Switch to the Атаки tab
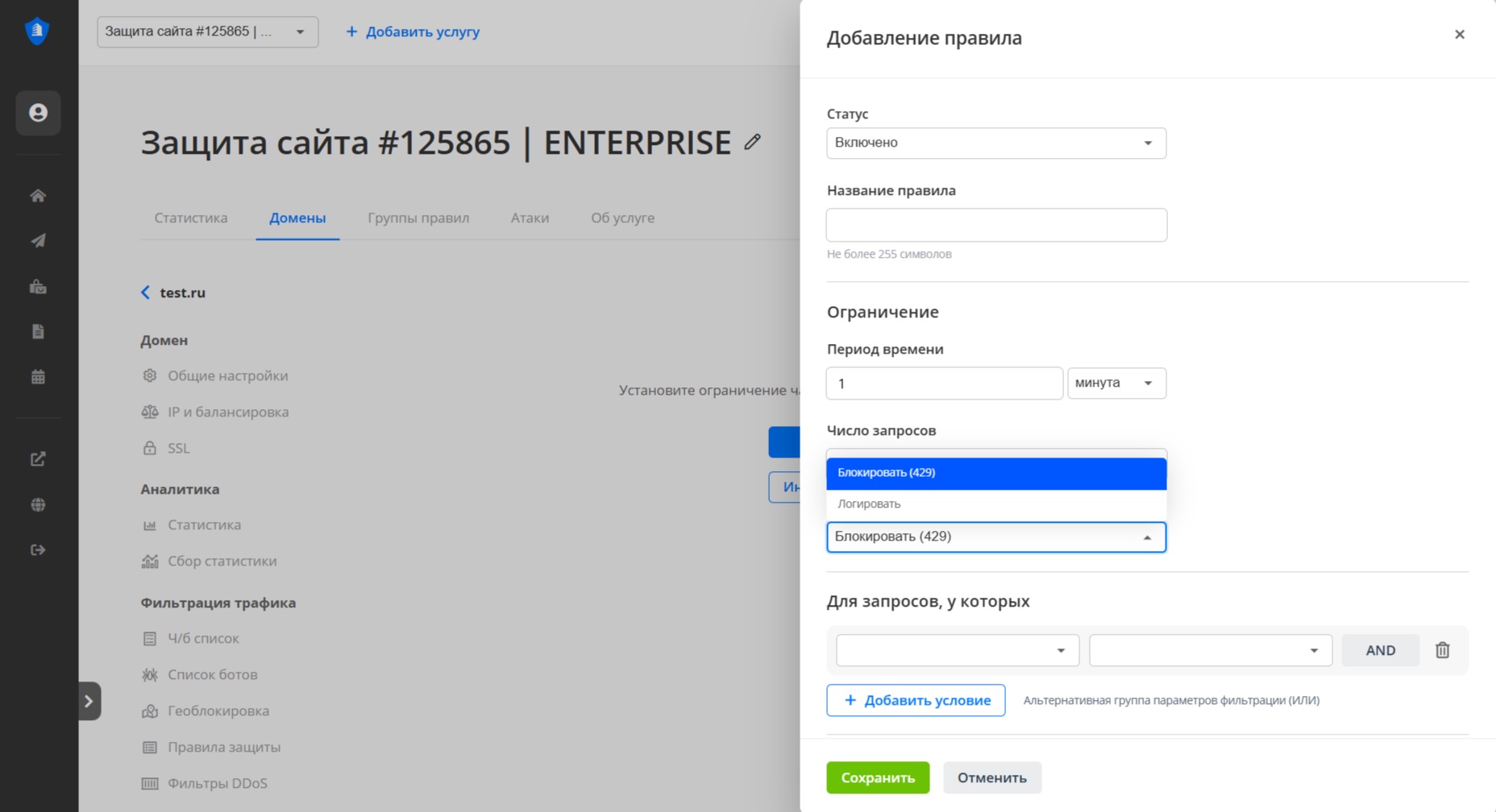1496x812 pixels. [530, 218]
